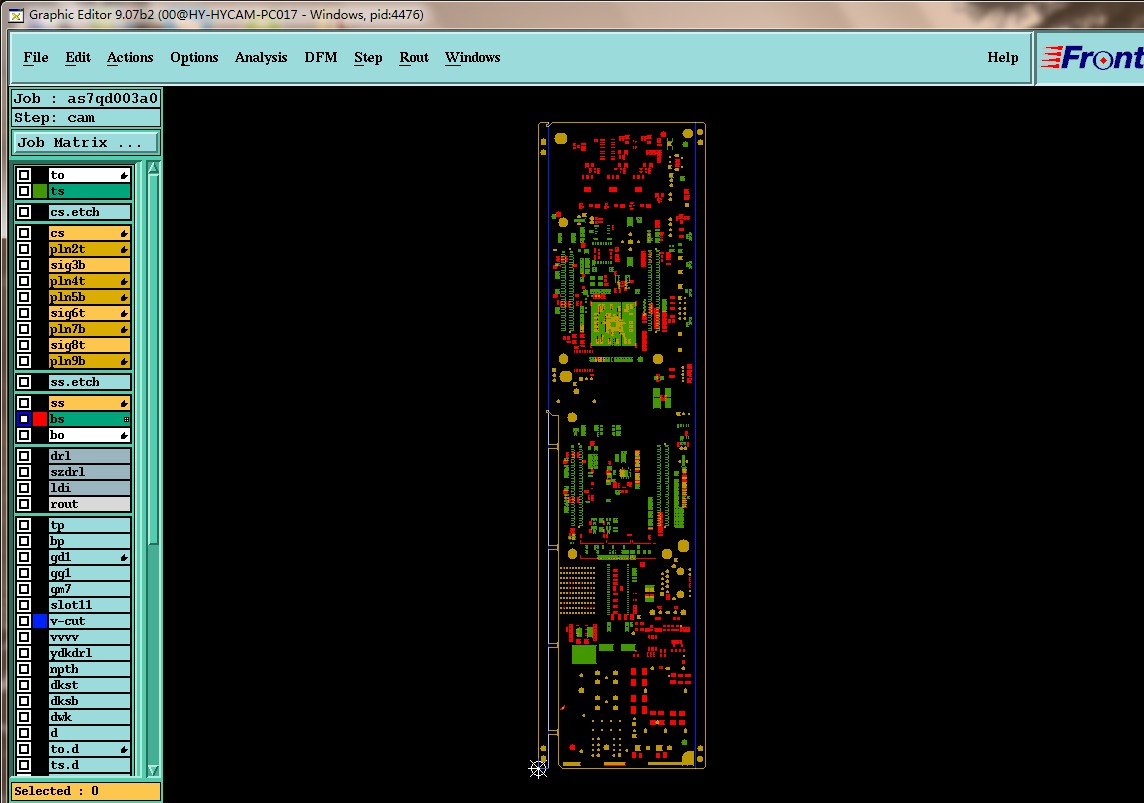Select layer pln4t in layer list
Screen dimensions: 1144x803
(89, 282)
